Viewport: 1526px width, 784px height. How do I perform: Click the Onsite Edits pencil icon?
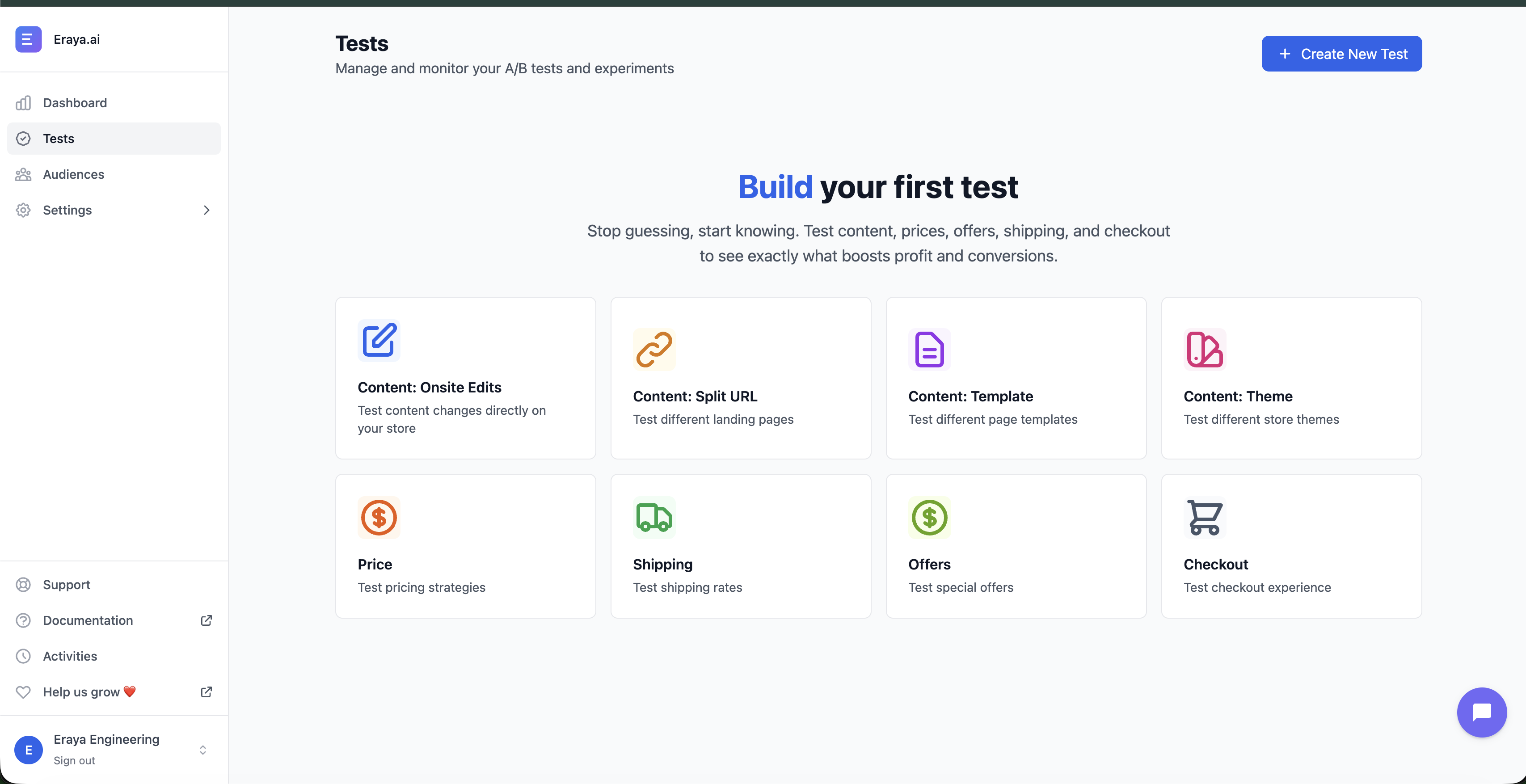[x=379, y=340]
